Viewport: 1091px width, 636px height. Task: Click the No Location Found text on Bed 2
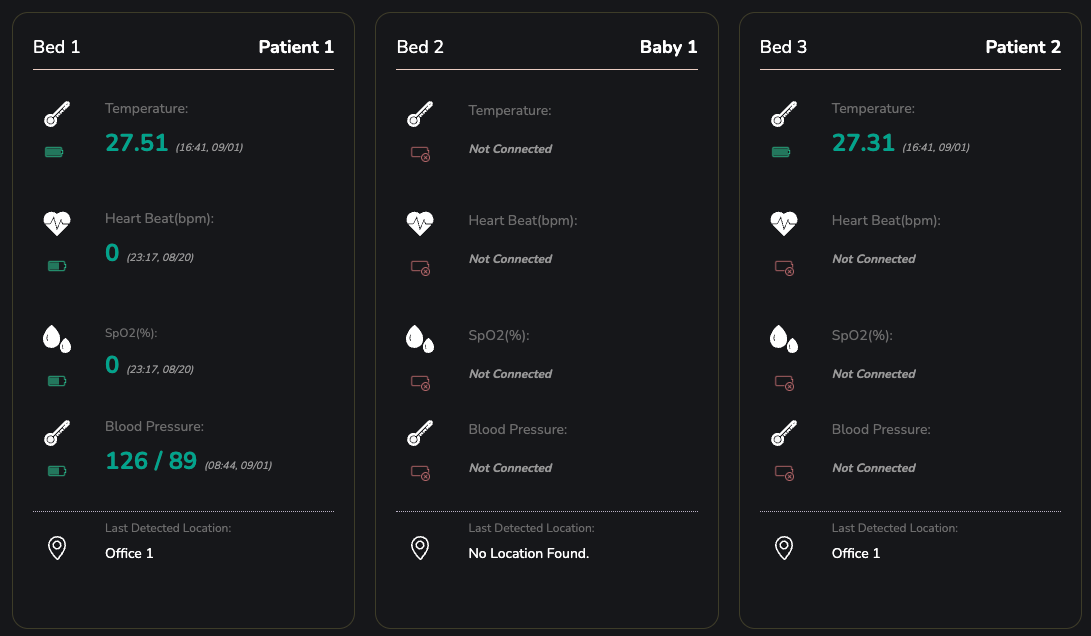529,553
